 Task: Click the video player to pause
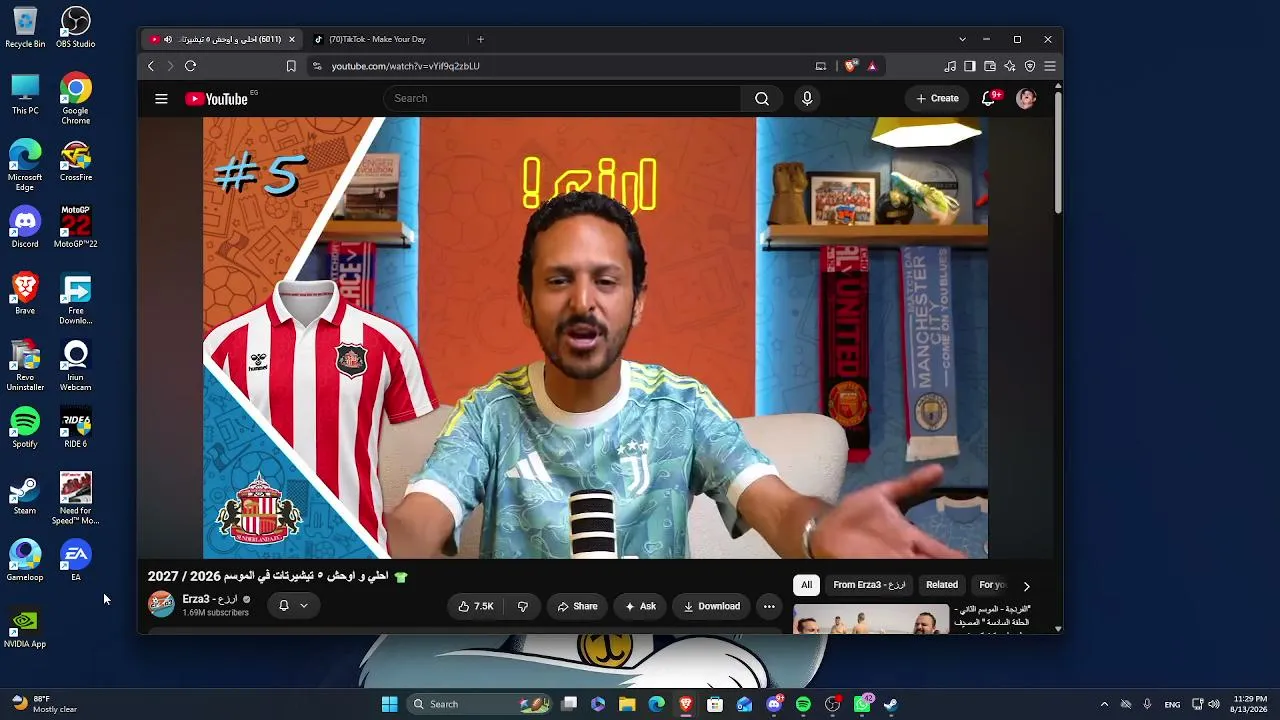595,338
